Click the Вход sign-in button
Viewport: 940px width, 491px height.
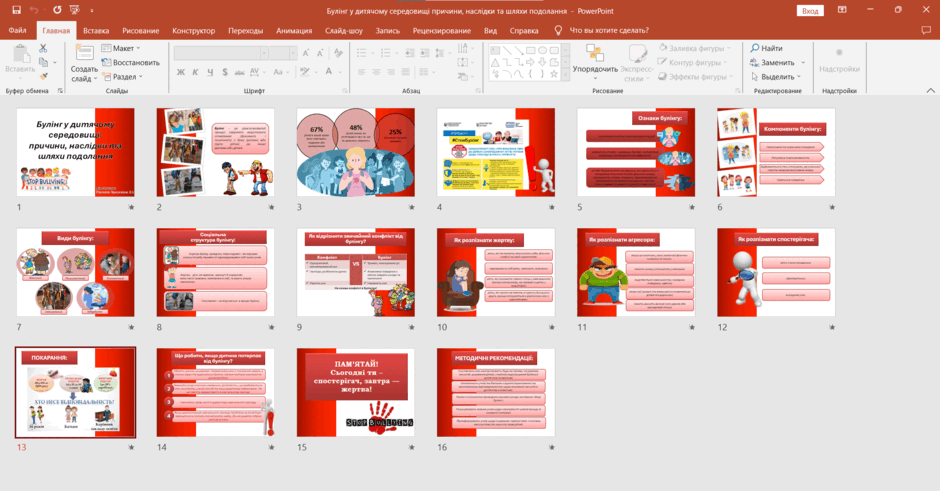(810, 11)
